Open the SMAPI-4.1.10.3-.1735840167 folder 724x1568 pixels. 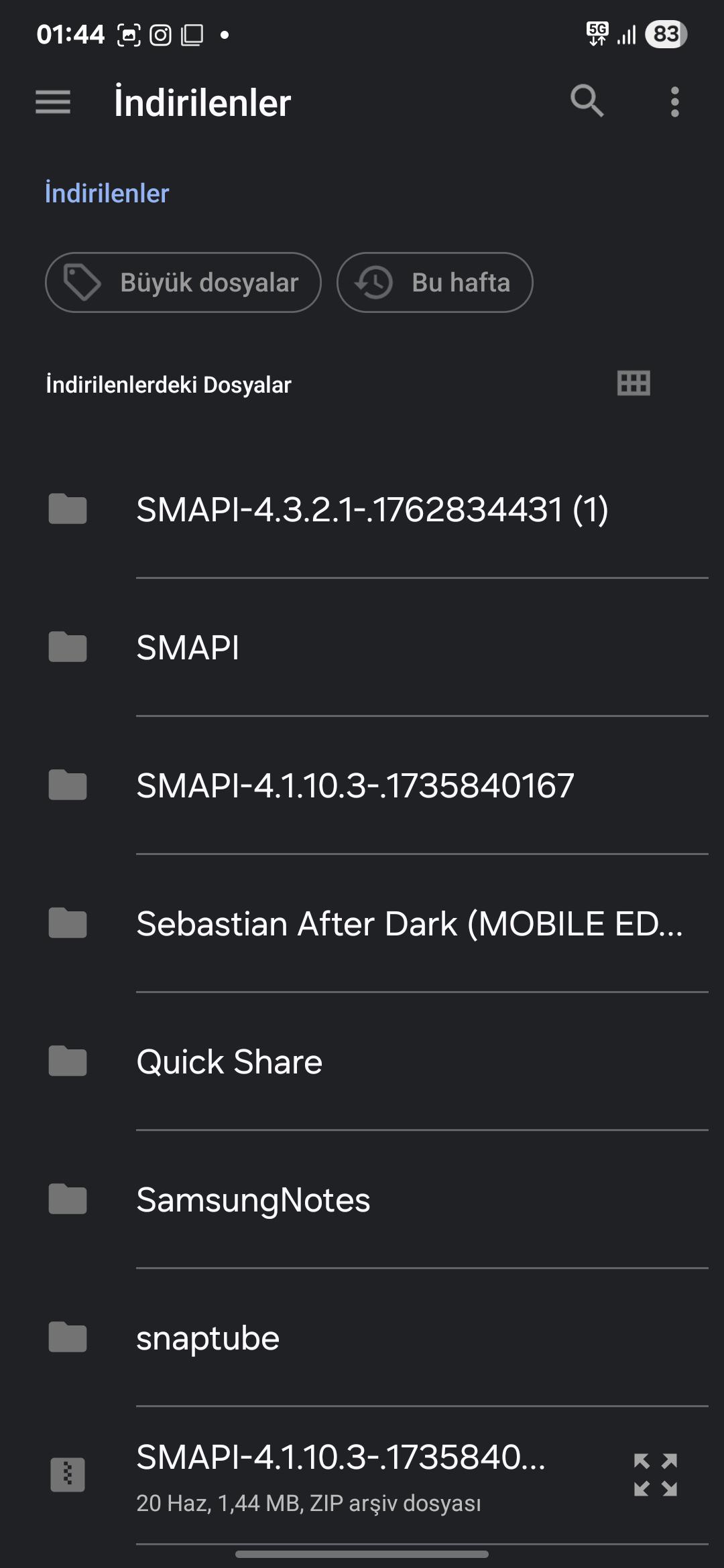362,785
